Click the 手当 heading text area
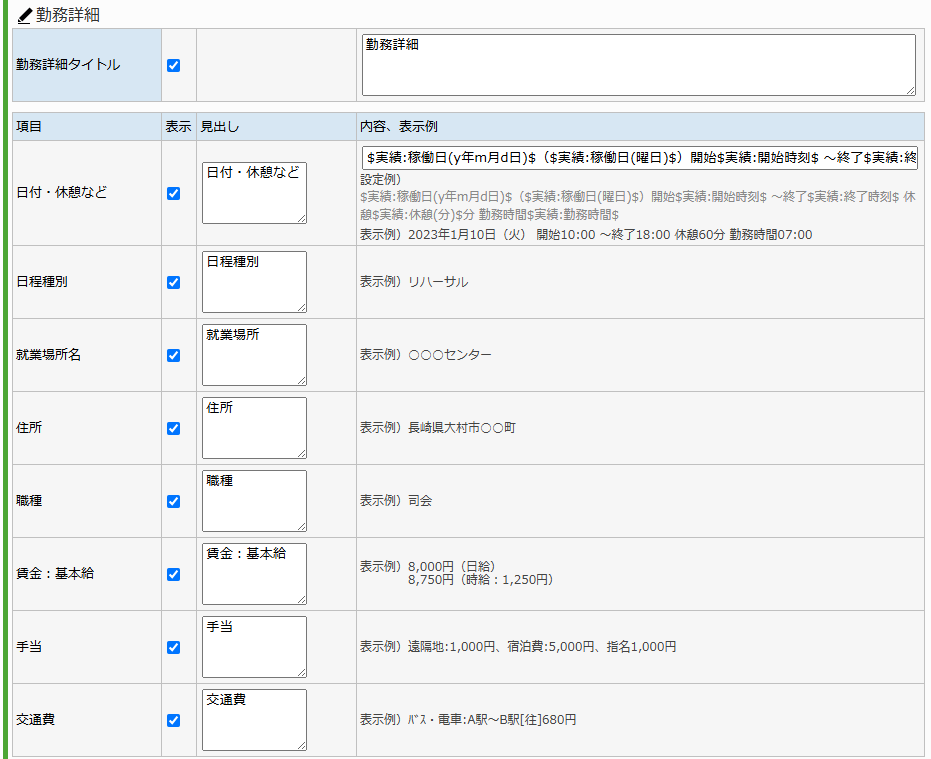 click(x=254, y=647)
